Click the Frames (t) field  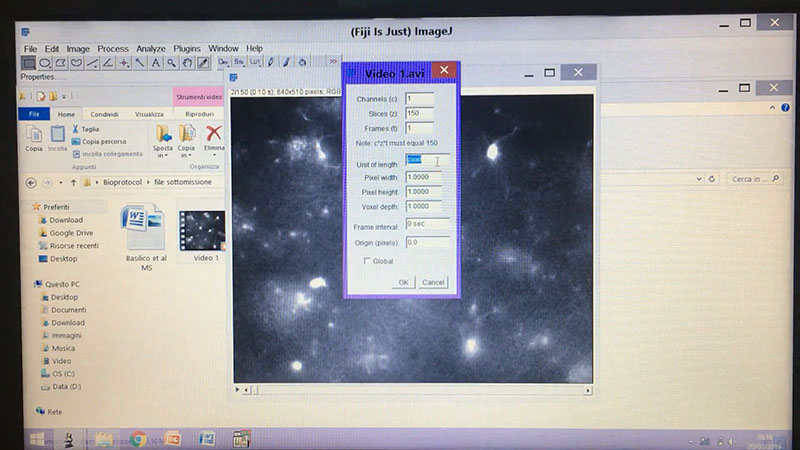point(419,128)
